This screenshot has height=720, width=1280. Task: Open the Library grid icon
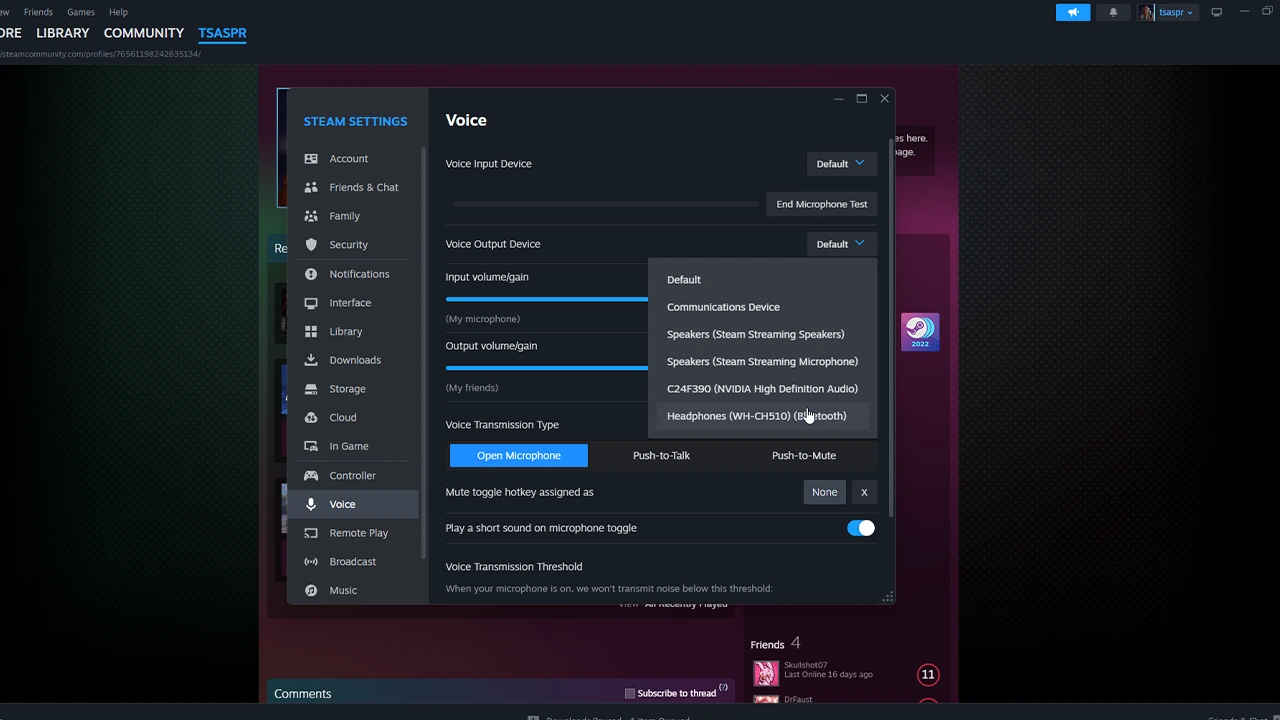pyautogui.click(x=311, y=331)
